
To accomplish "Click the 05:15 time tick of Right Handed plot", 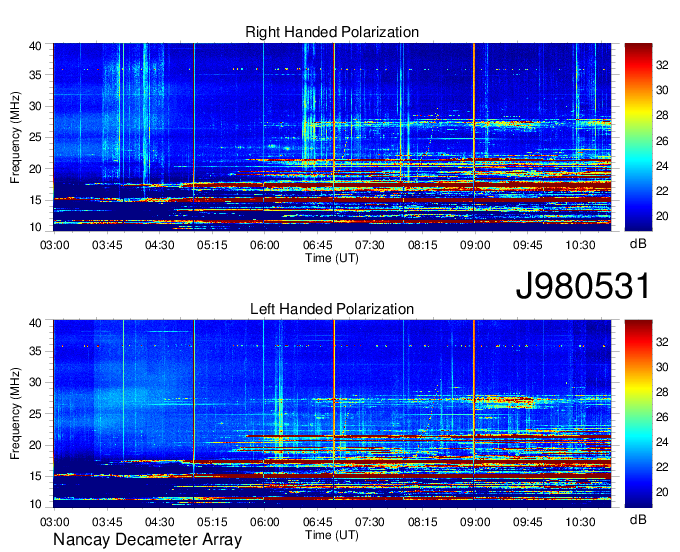I will 212,245.
